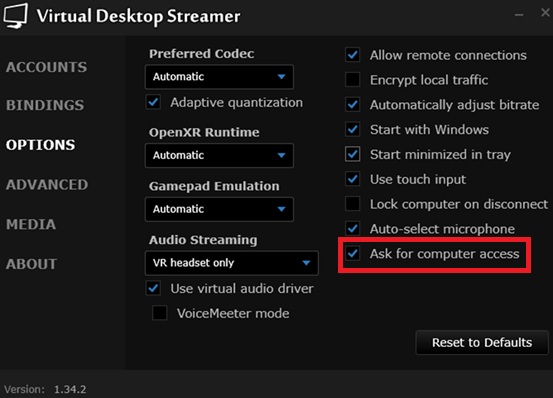Disable Adaptive quantization checkbox
Viewport: 553px width, 398px height.
[x=153, y=102]
